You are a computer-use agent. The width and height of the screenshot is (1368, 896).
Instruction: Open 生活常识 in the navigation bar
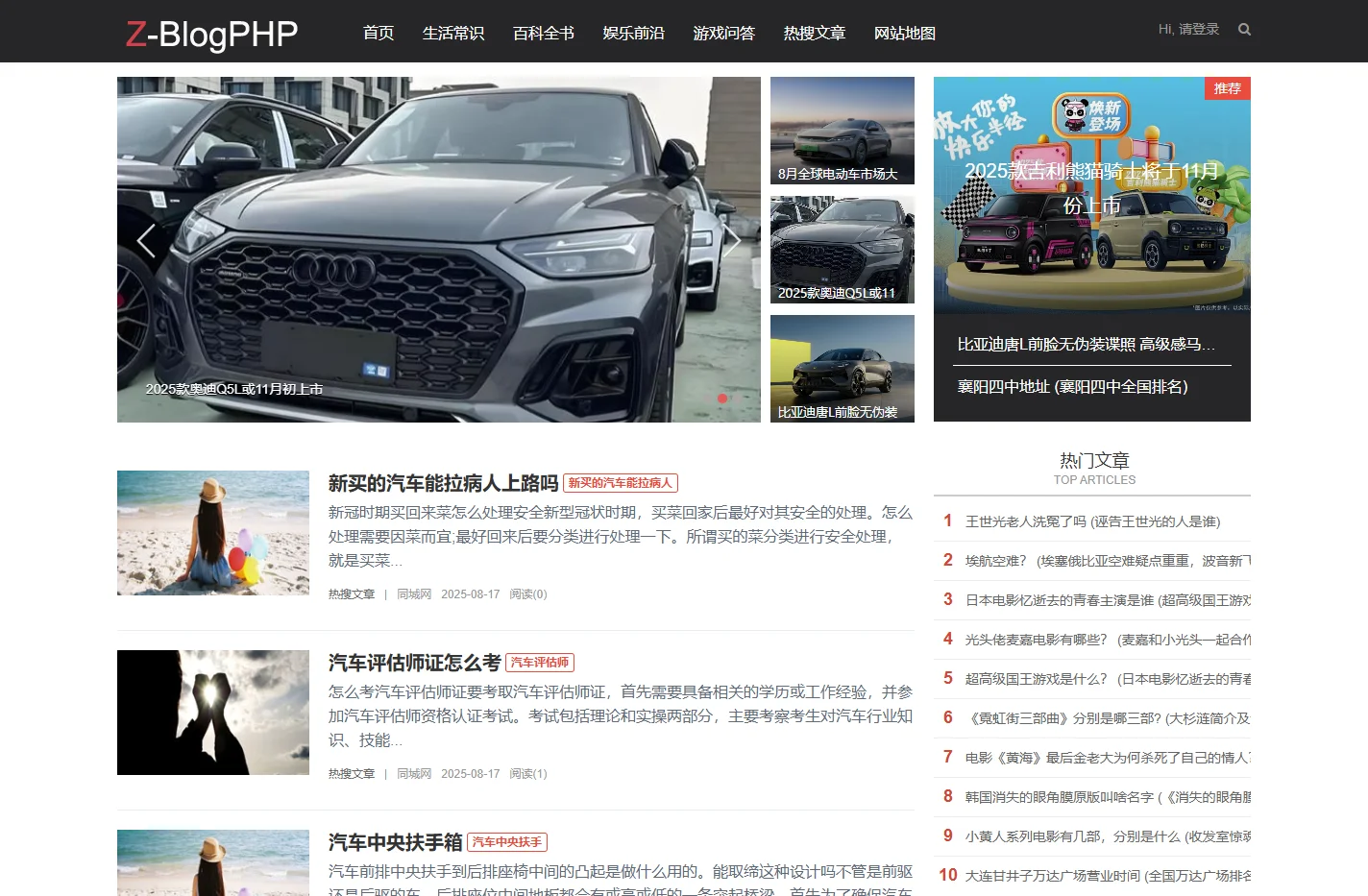point(453,33)
